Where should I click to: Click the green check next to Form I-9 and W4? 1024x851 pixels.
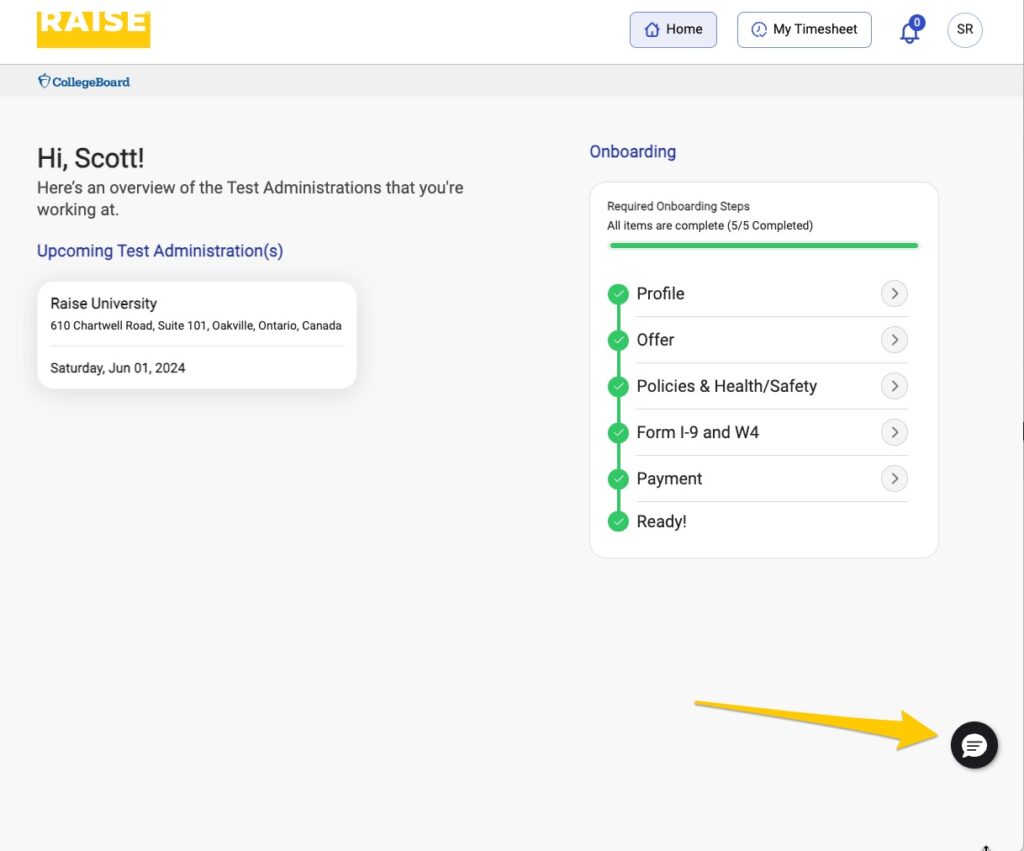[x=618, y=433]
